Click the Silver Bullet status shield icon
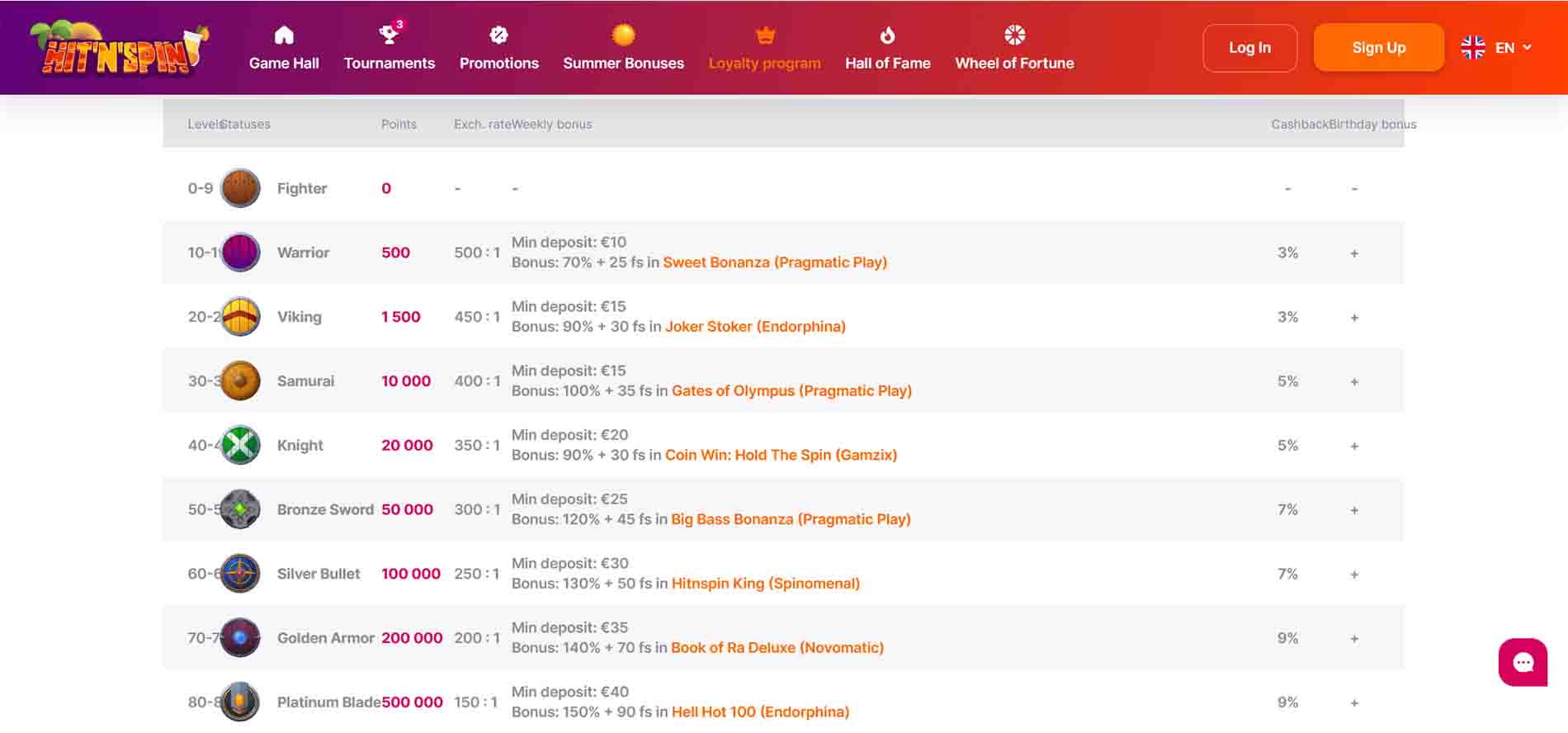Screen dimensions: 1568x733 point(240,574)
